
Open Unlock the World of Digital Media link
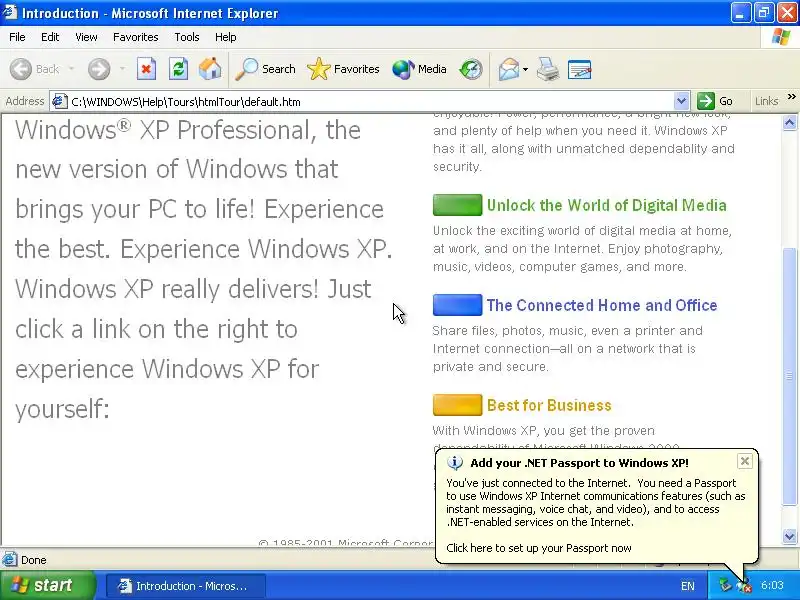click(x=607, y=205)
